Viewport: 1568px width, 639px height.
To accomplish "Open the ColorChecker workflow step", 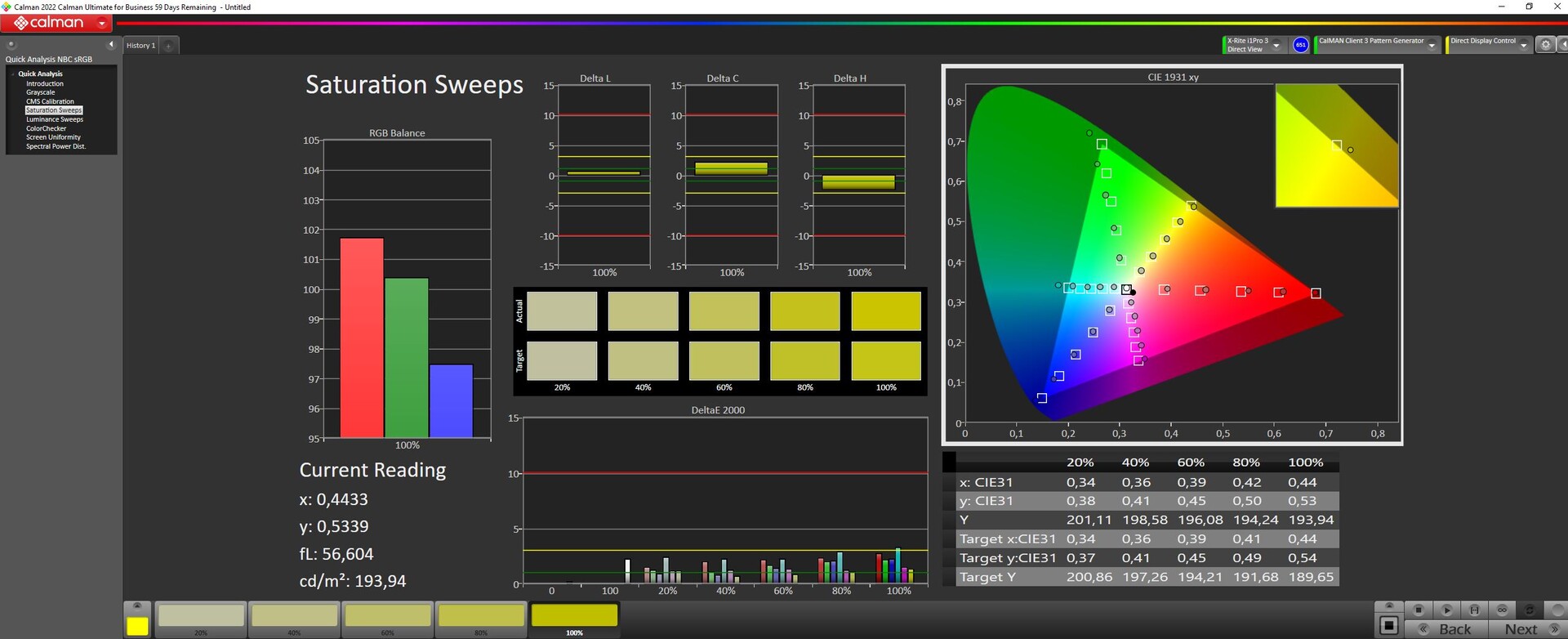I will (x=46, y=128).
